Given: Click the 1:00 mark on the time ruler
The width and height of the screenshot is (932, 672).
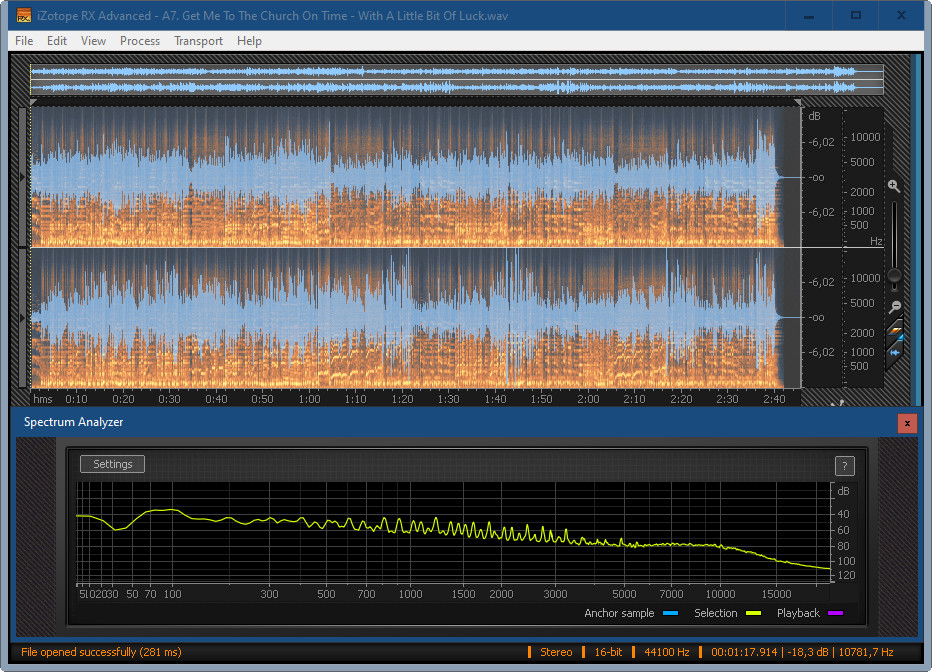Looking at the screenshot, I should point(309,399).
